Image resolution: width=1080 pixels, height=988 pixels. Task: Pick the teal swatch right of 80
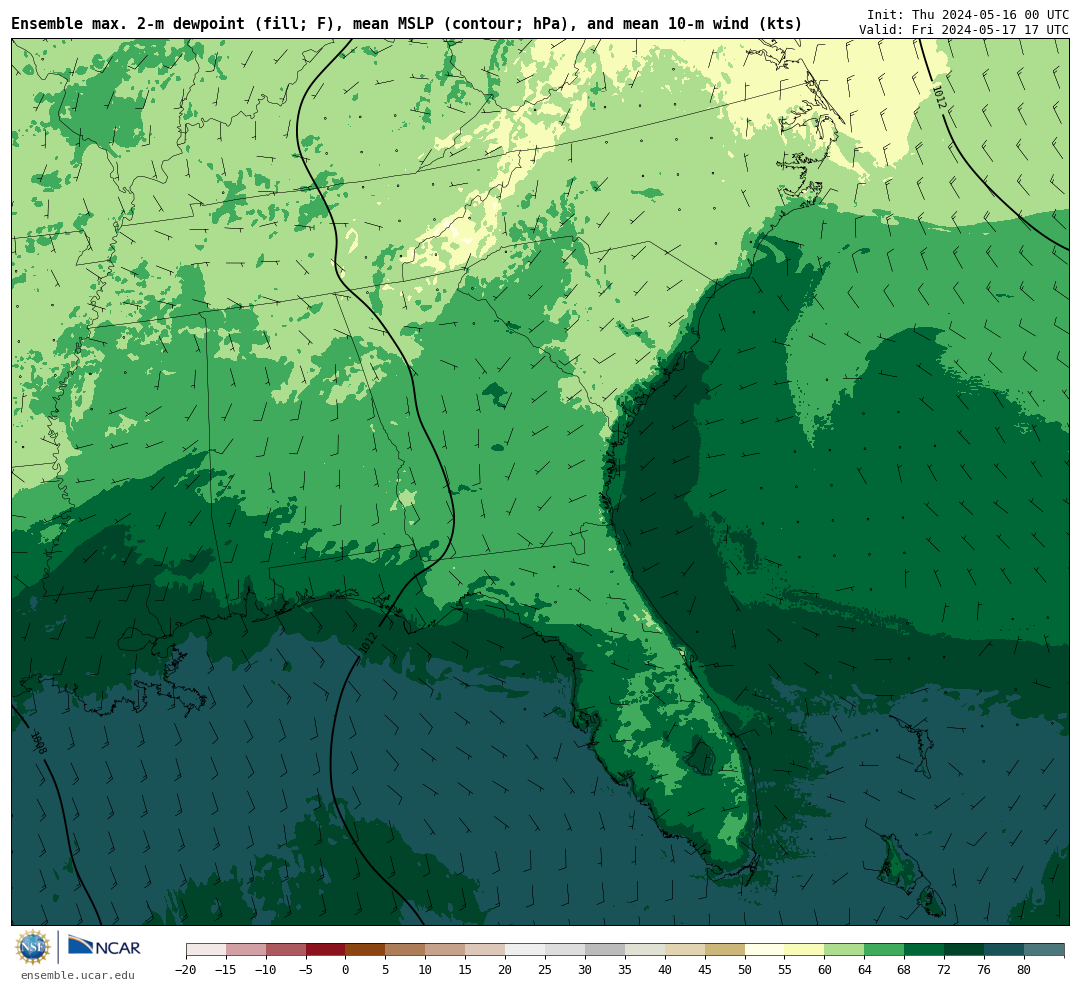point(1044,950)
